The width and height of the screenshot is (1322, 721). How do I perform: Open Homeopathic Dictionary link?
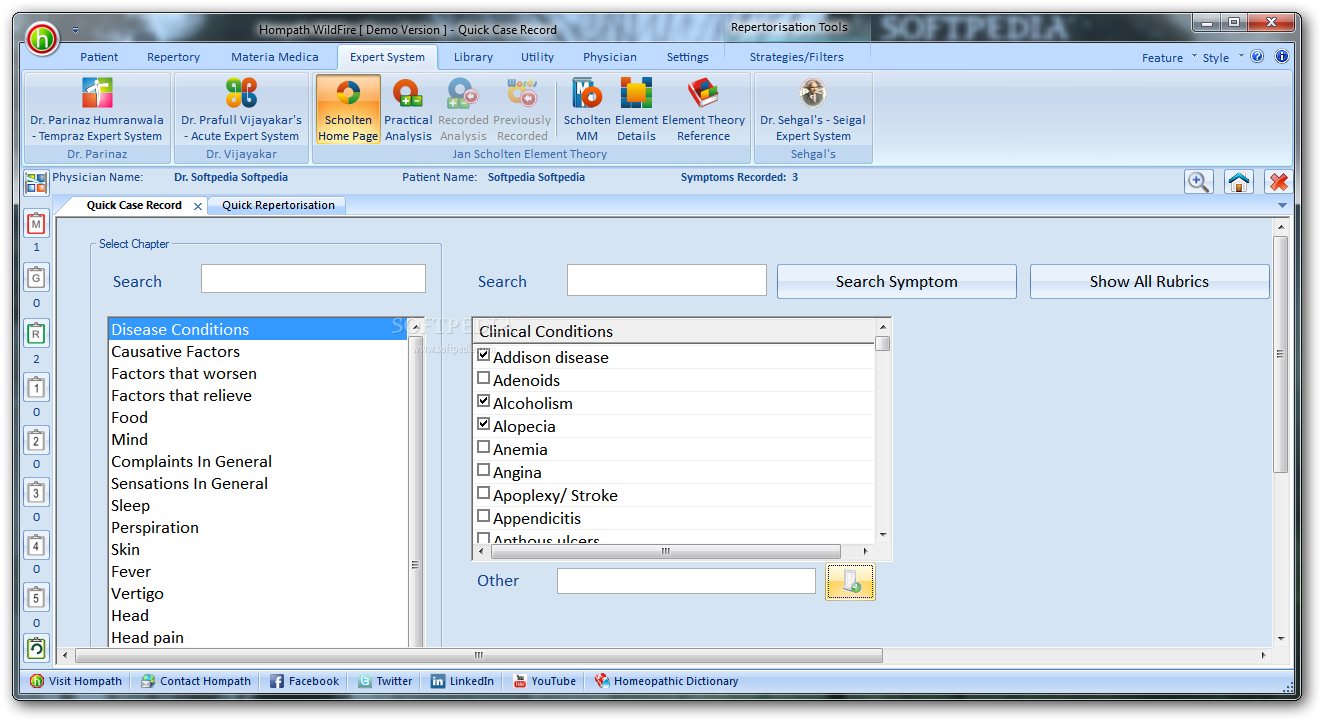(x=666, y=681)
